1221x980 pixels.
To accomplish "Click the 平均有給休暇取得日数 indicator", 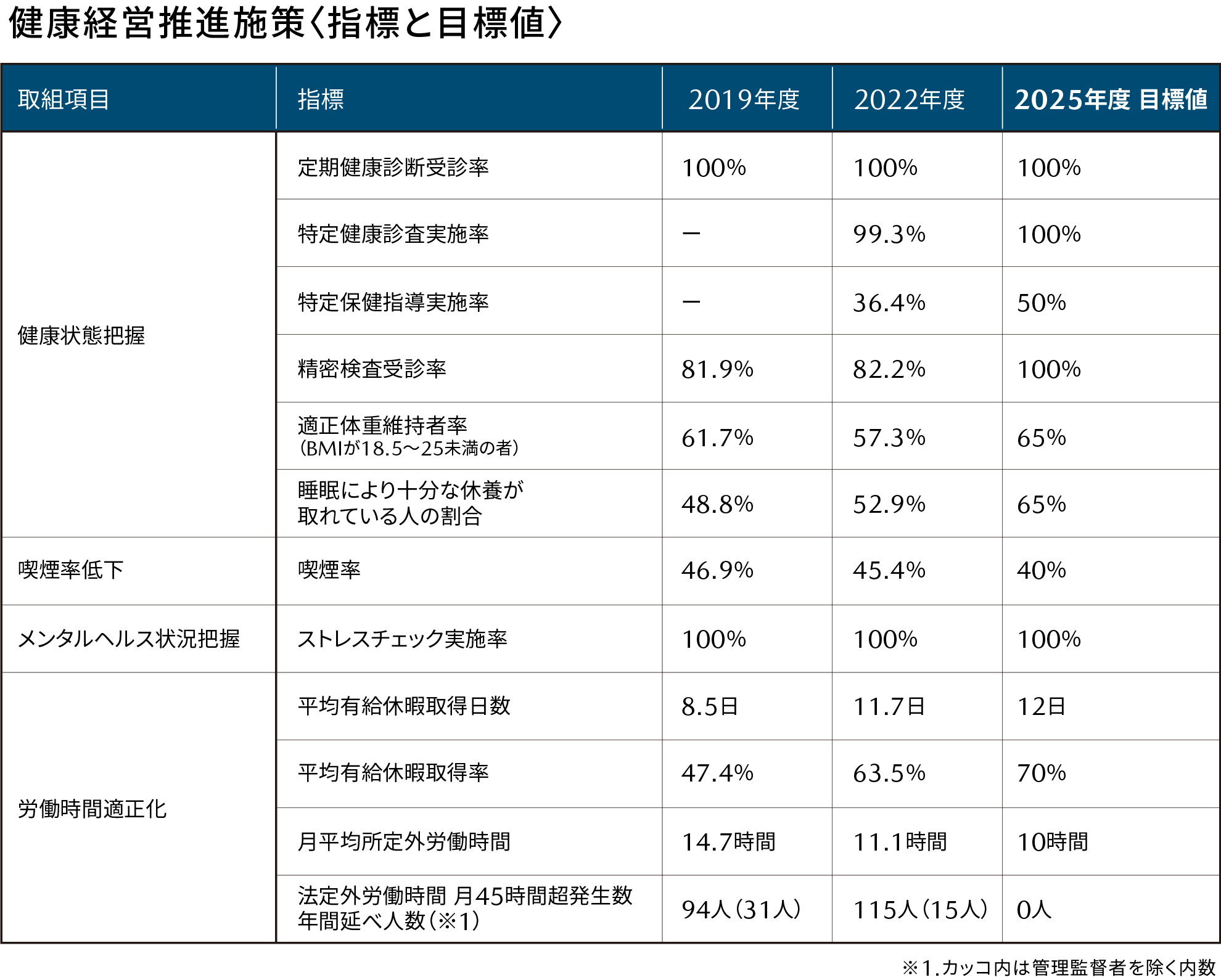I will pyautogui.click(x=404, y=706).
